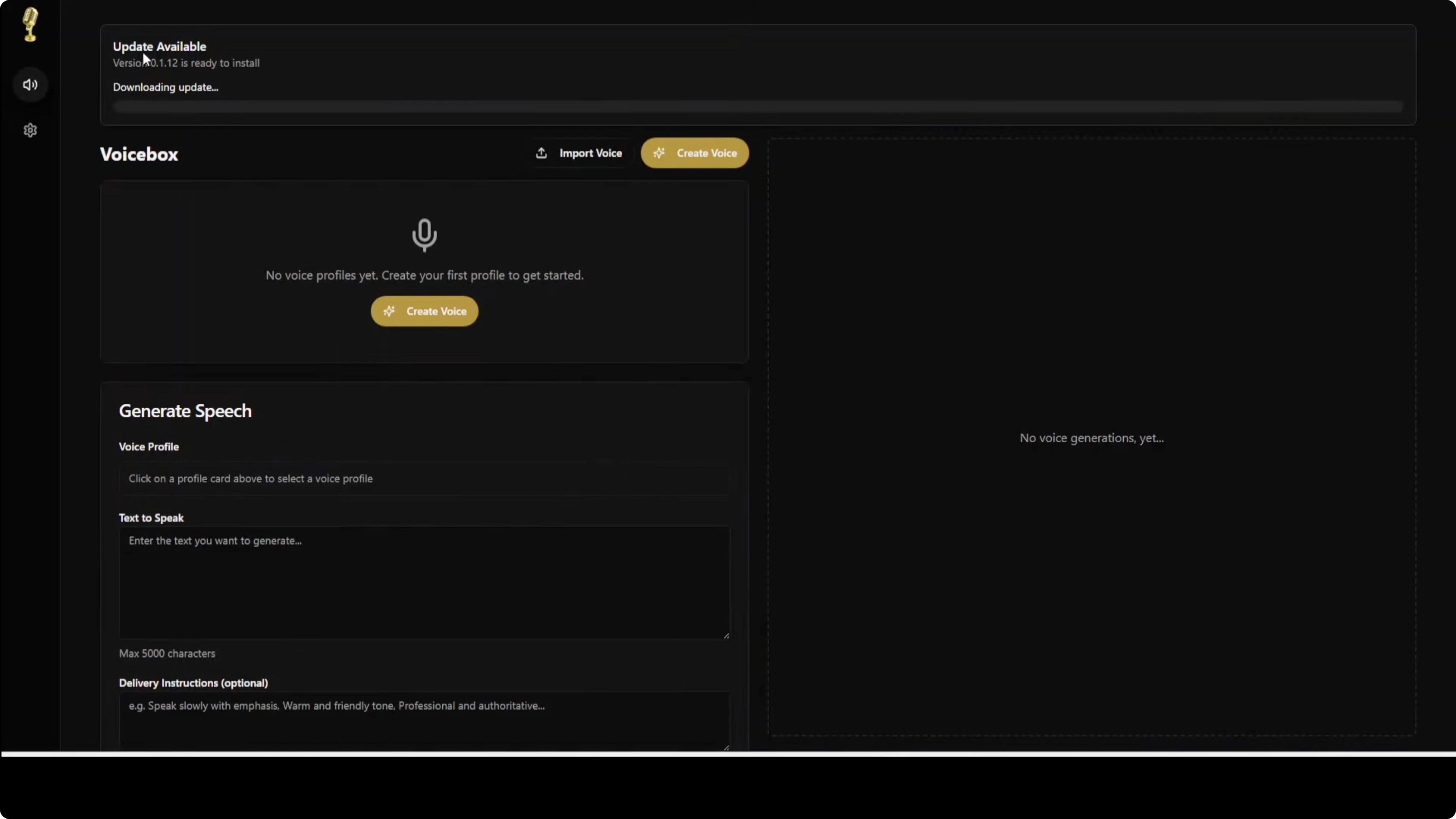Click sparkle icon on center Create Voice

(389, 311)
